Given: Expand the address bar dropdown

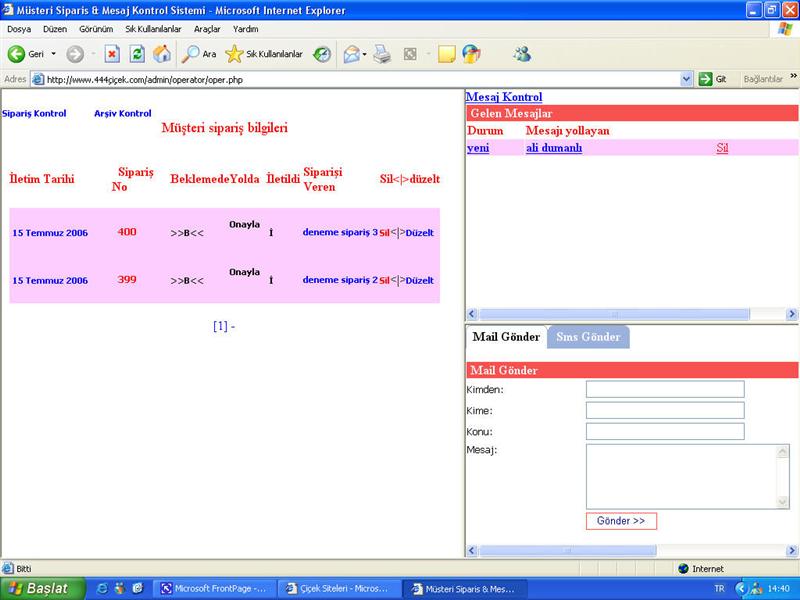Looking at the screenshot, I should click(686, 79).
